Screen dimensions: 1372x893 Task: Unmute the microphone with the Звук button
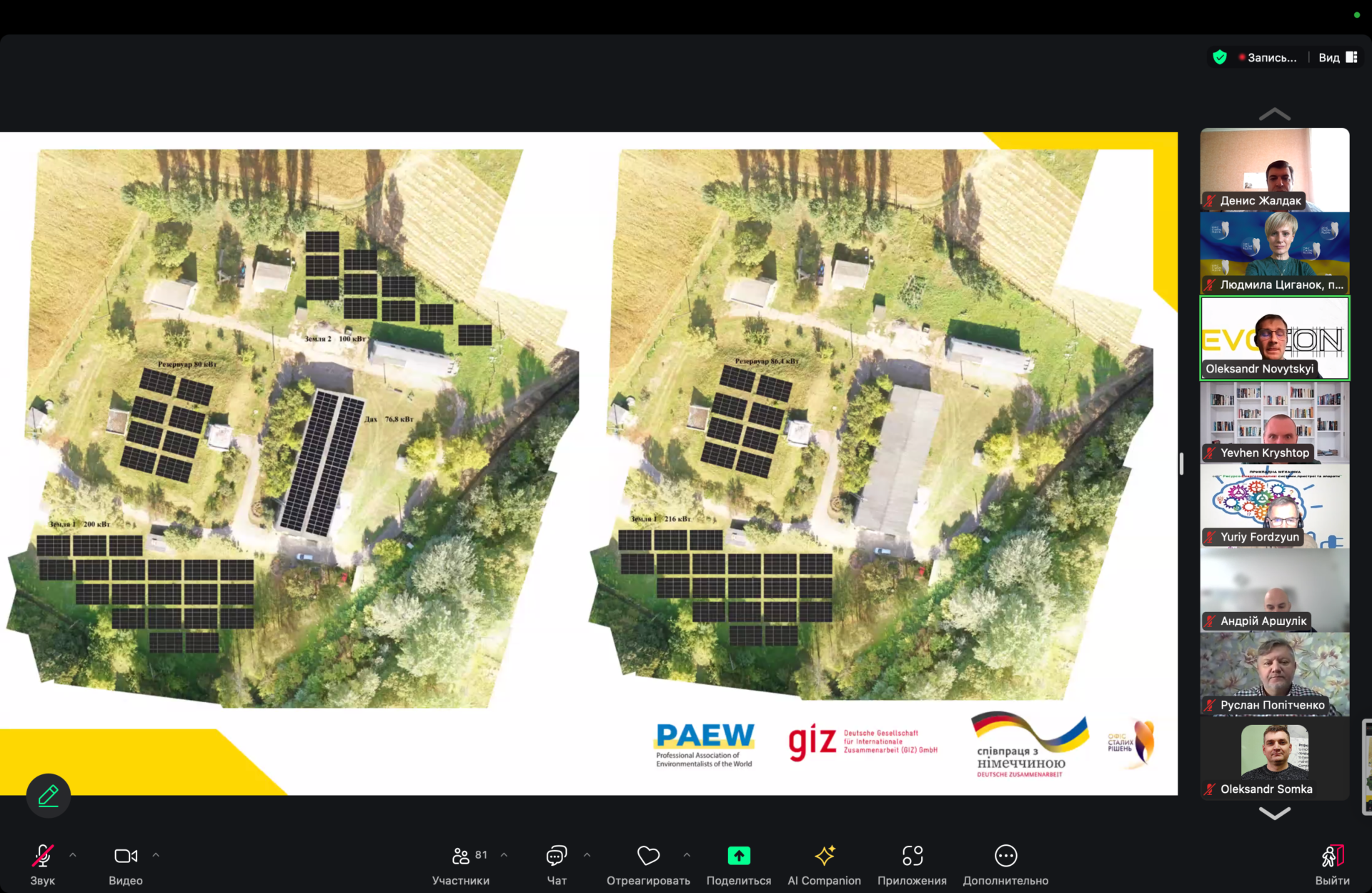coord(42,856)
